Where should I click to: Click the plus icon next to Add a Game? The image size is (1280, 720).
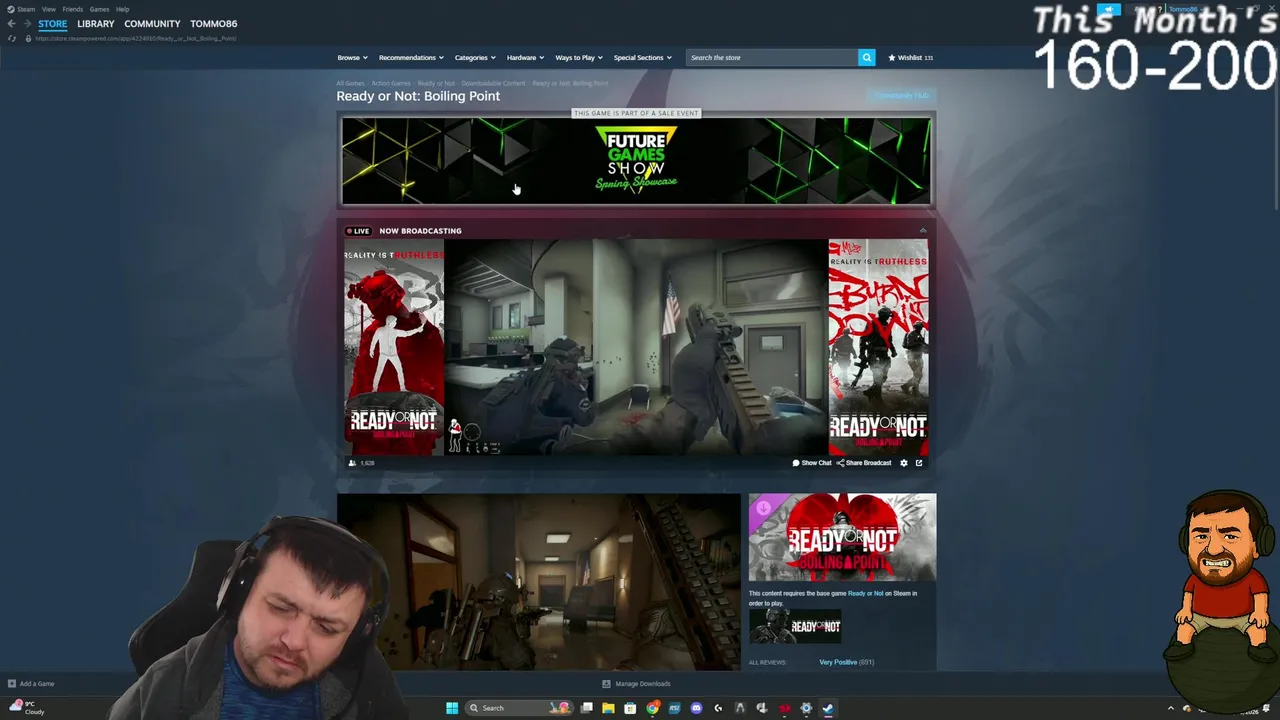(x=12, y=684)
